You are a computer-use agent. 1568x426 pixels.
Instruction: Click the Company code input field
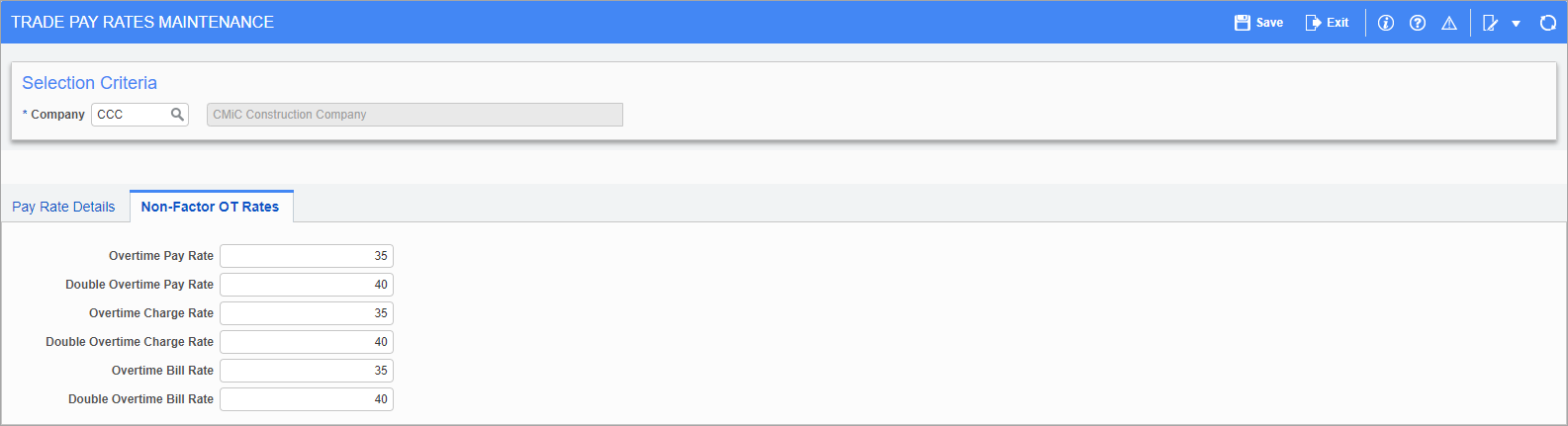coord(131,115)
